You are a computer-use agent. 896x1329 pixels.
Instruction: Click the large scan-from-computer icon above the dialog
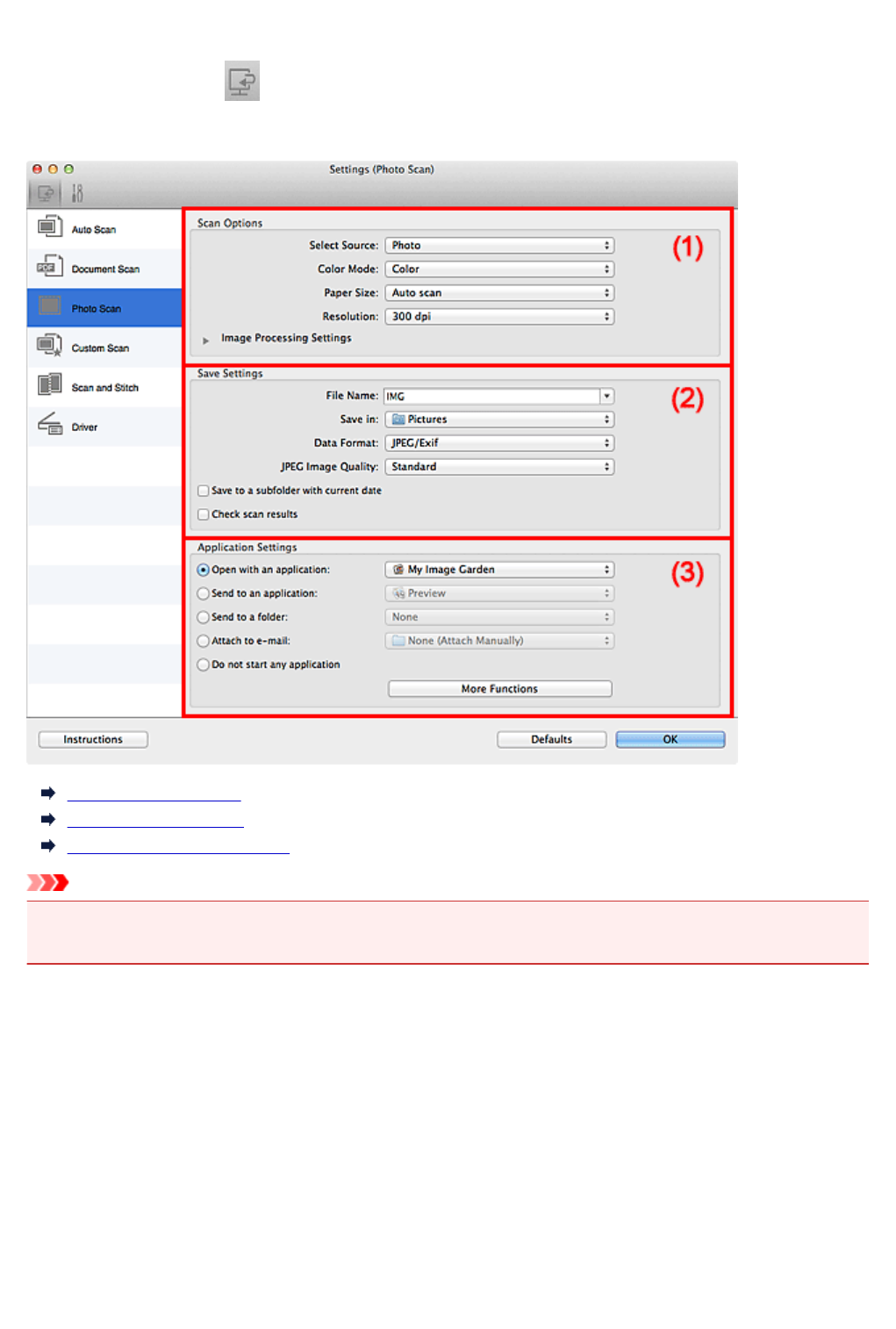(x=242, y=81)
